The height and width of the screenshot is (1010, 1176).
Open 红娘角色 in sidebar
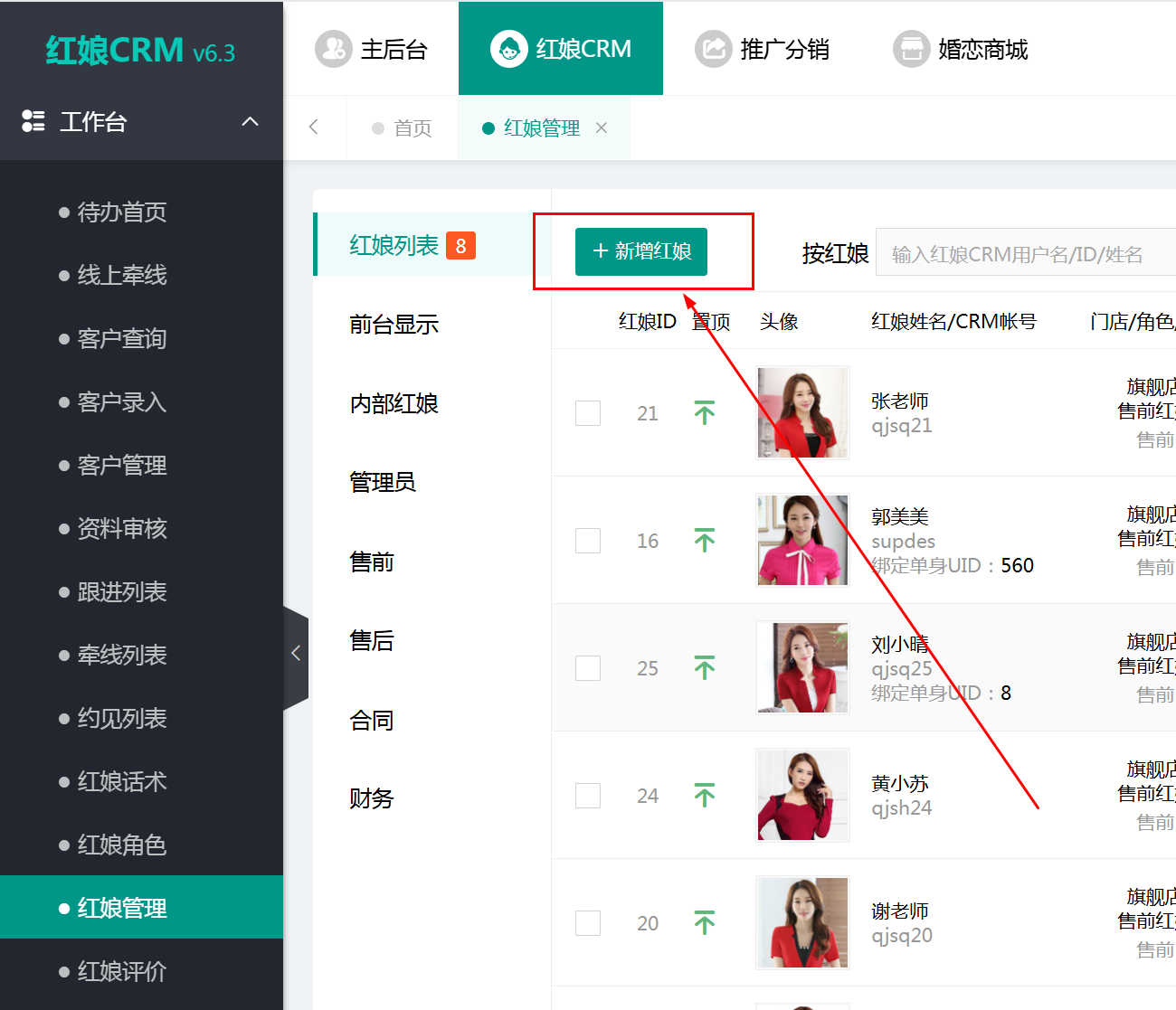tap(122, 845)
